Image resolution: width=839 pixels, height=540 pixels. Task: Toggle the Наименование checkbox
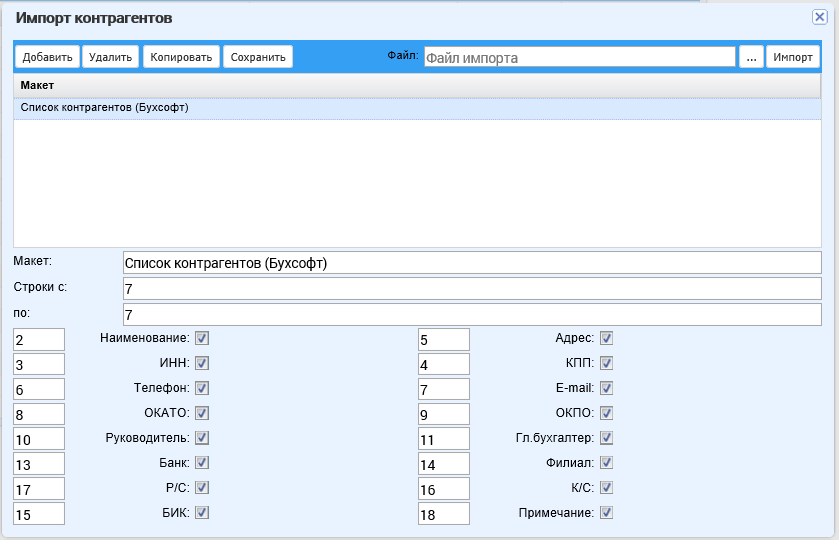(202, 338)
